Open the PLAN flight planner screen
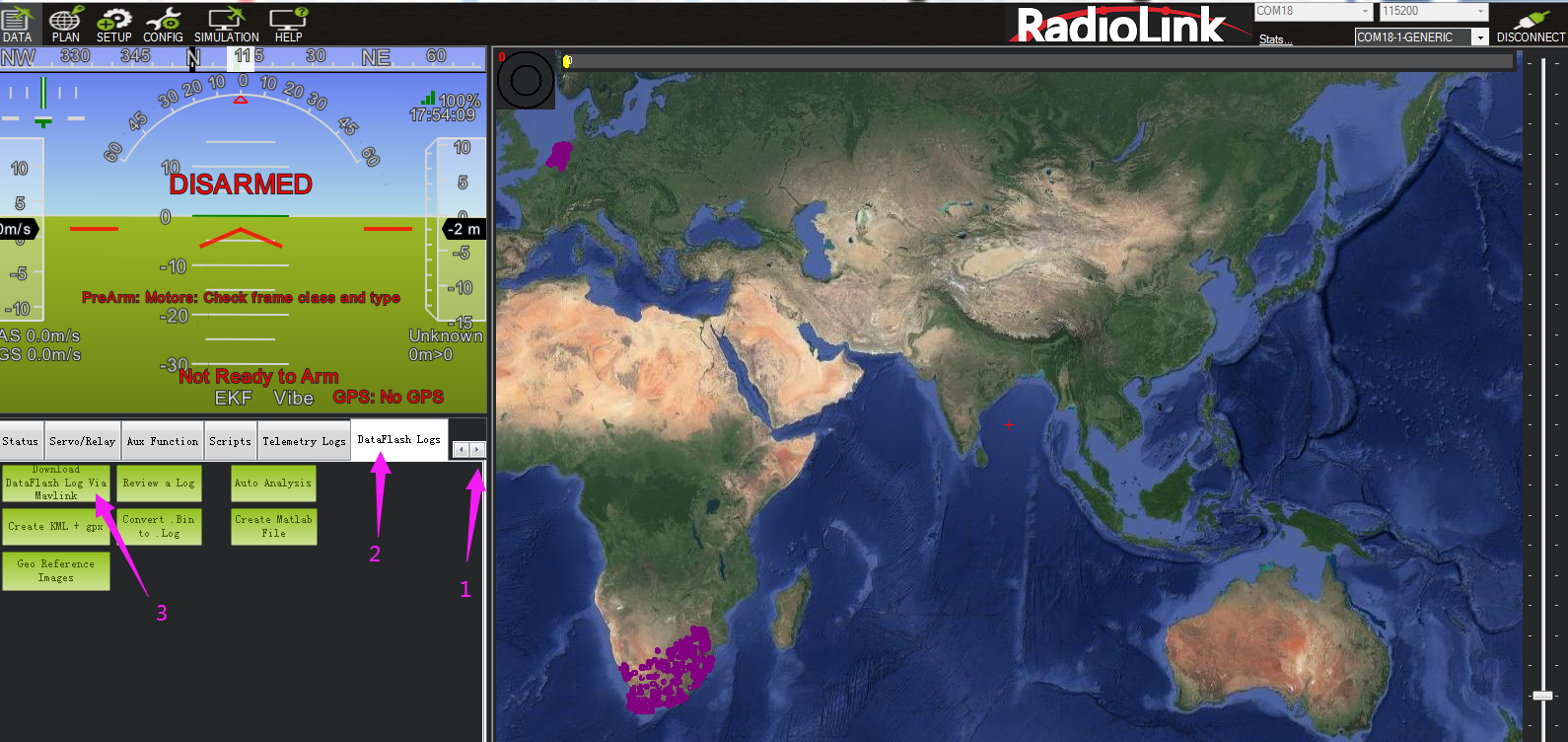 (66, 24)
